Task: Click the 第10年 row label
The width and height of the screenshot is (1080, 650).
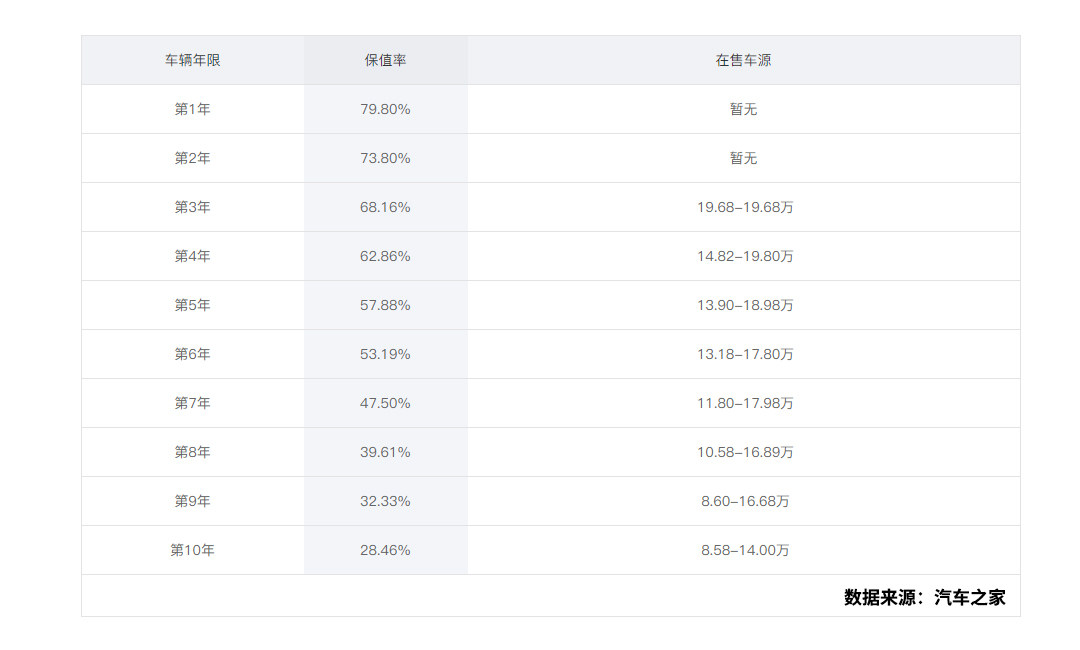Action: pyautogui.click(x=192, y=550)
